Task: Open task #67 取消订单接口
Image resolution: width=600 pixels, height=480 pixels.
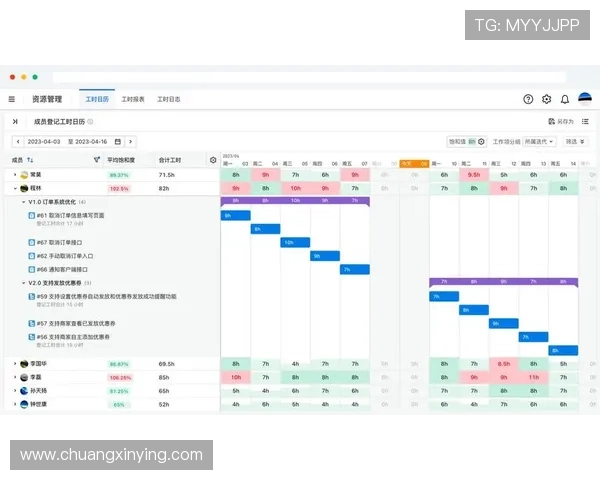Action: click(x=59, y=242)
